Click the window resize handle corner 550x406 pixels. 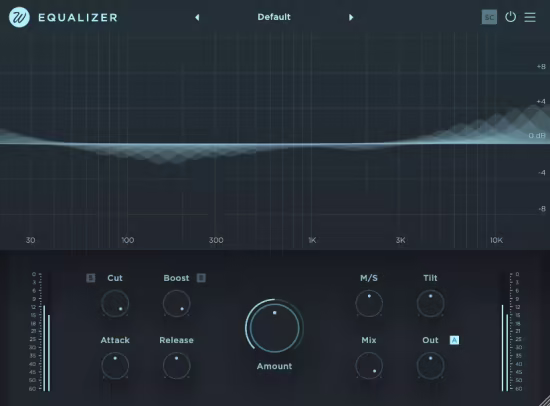tap(544, 400)
